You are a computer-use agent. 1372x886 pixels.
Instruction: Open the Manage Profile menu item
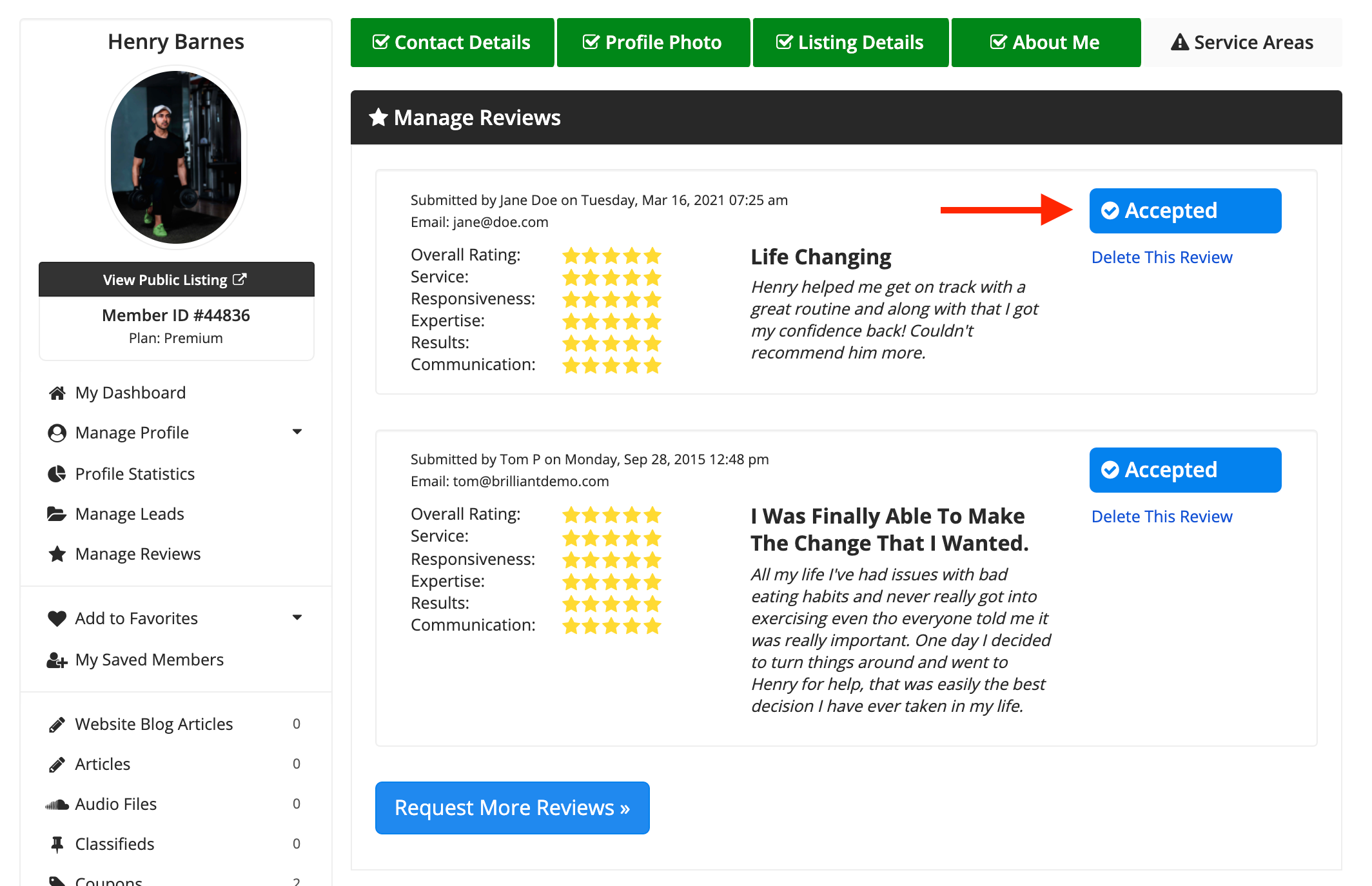click(x=132, y=433)
